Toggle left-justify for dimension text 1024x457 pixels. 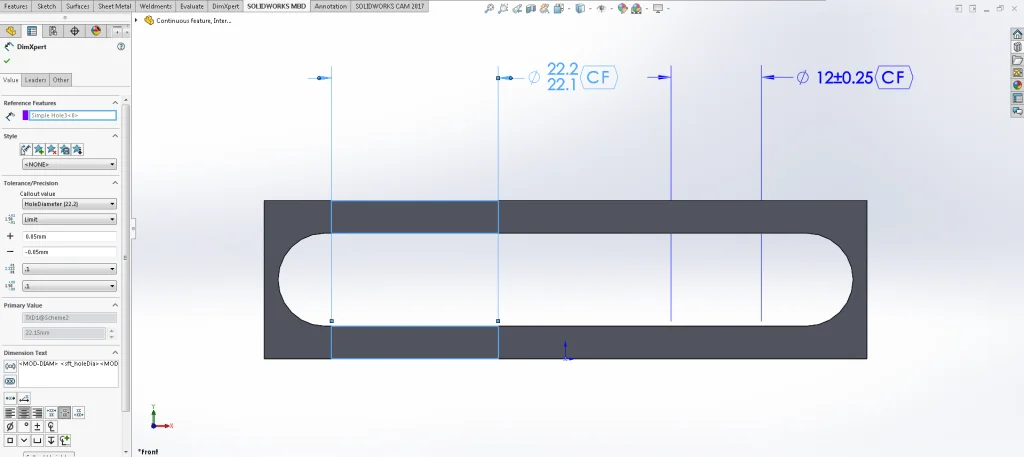click(x=10, y=412)
